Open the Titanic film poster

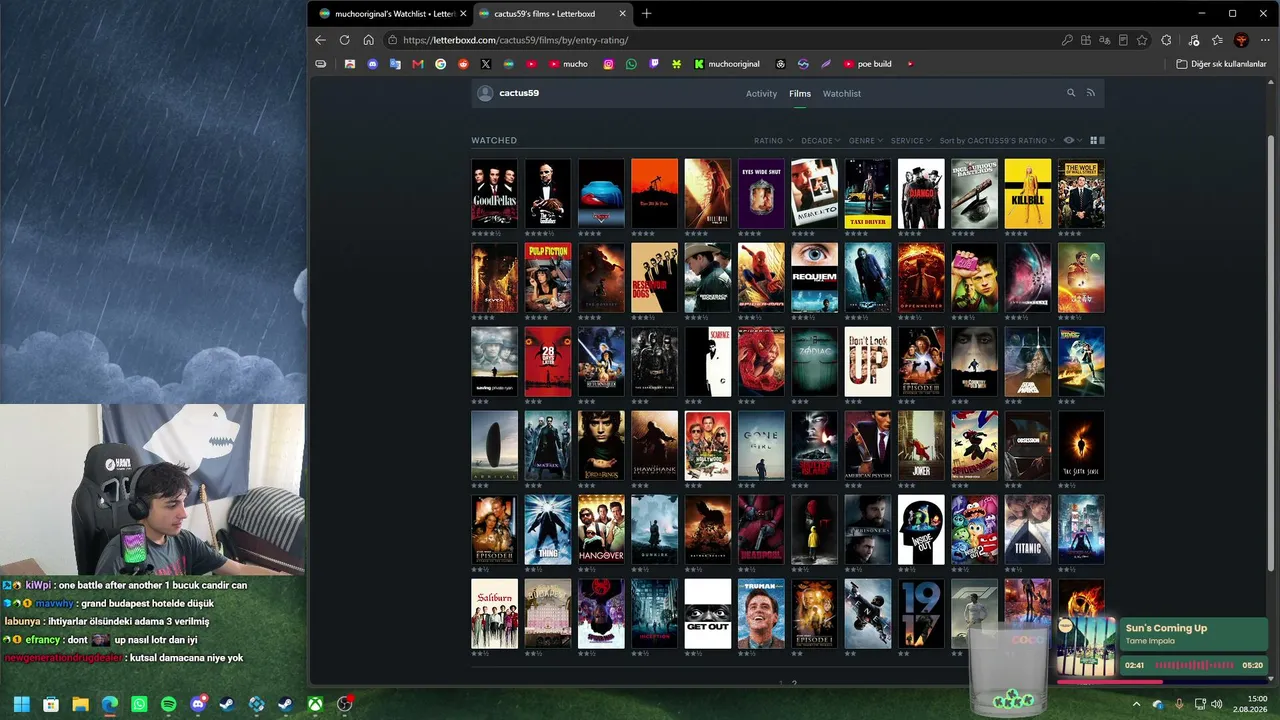tap(1028, 529)
